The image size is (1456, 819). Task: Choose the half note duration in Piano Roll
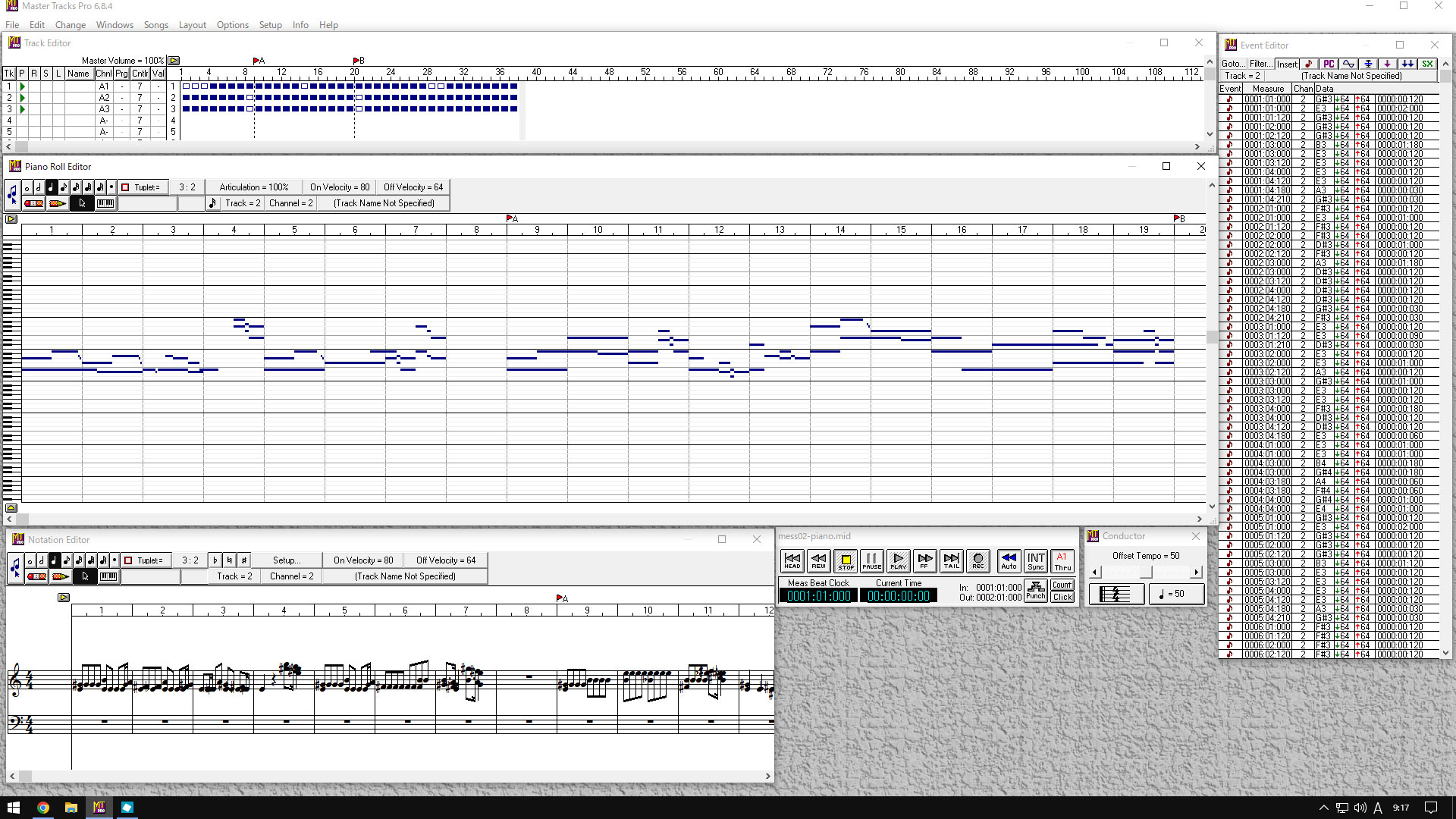pyautogui.click(x=39, y=187)
